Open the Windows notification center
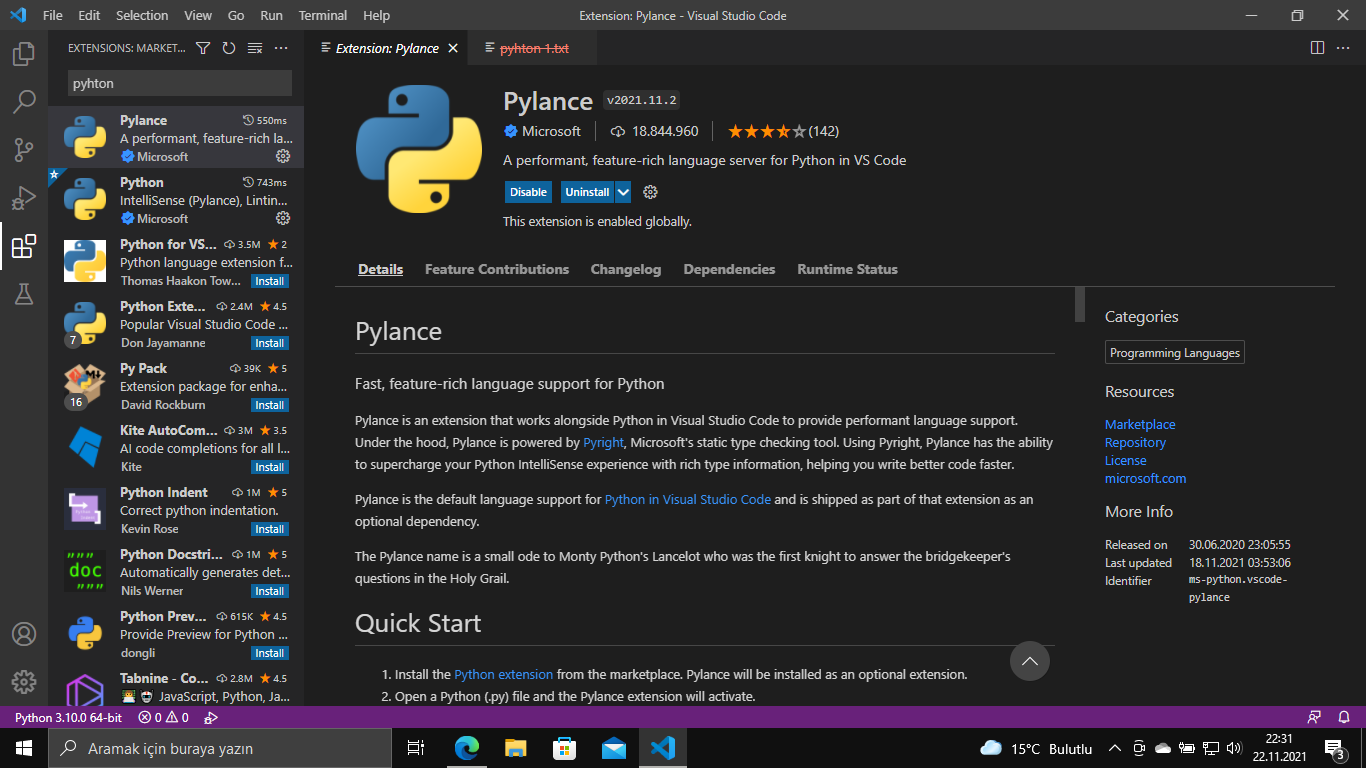This screenshot has width=1366, height=768. (1334, 748)
